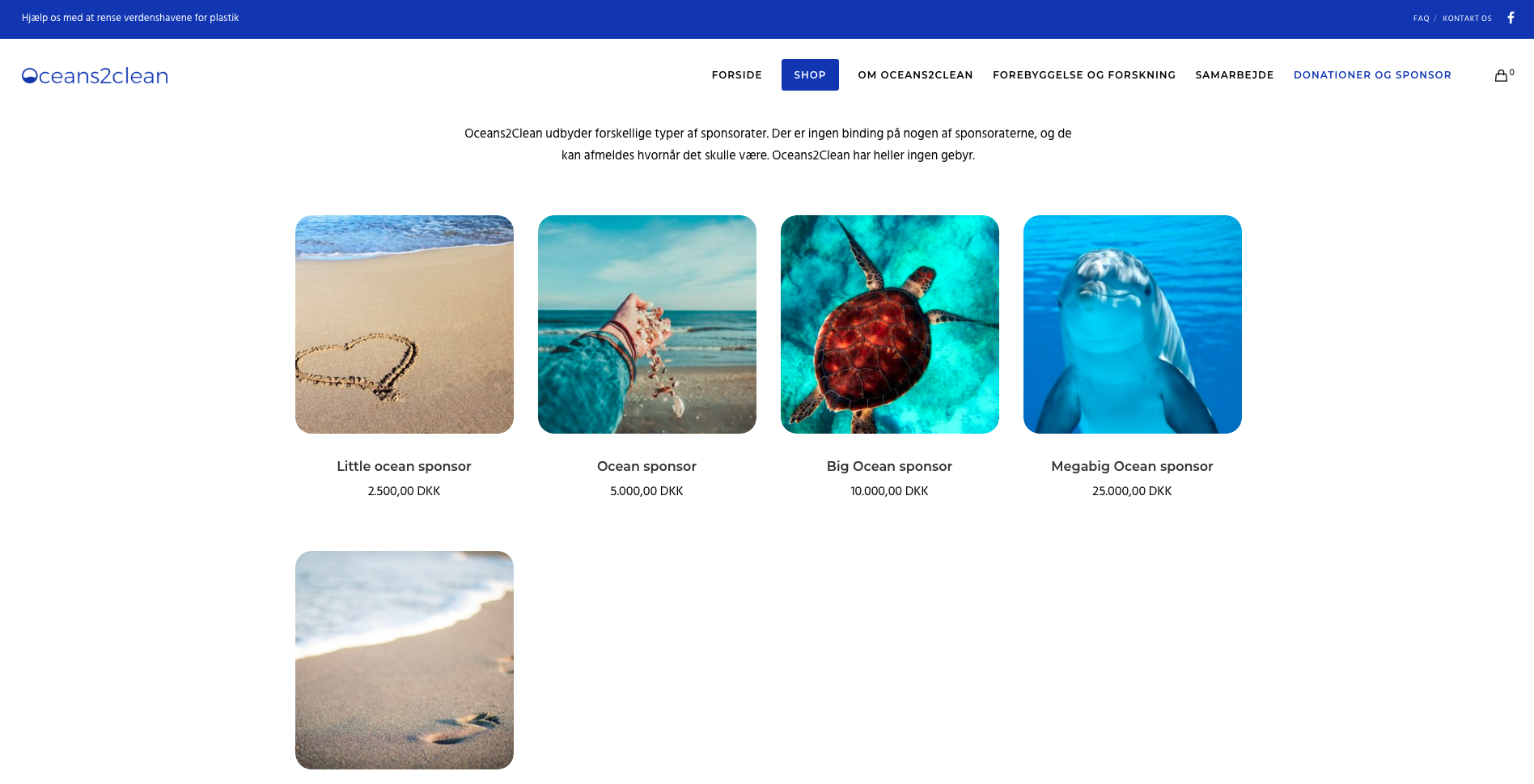Open Forebyggelse og Forskning menu
The image size is (1534, 784).
pyautogui.click(x=1084, y=75)
